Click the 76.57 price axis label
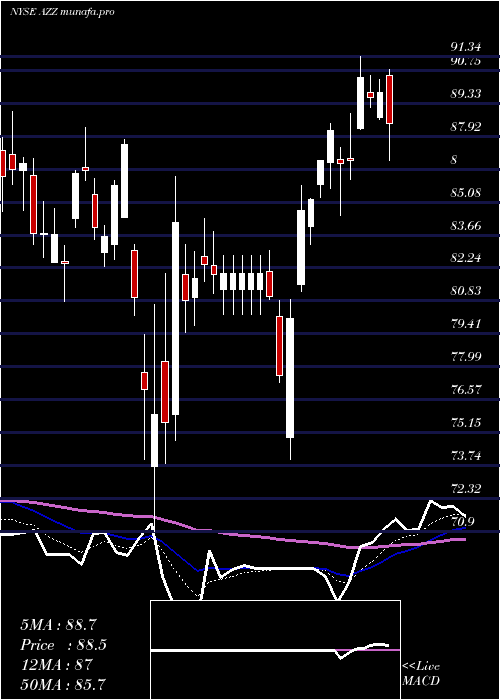This screenshot has width=500, height=700. pyautogui.click(x=466, y=390)
